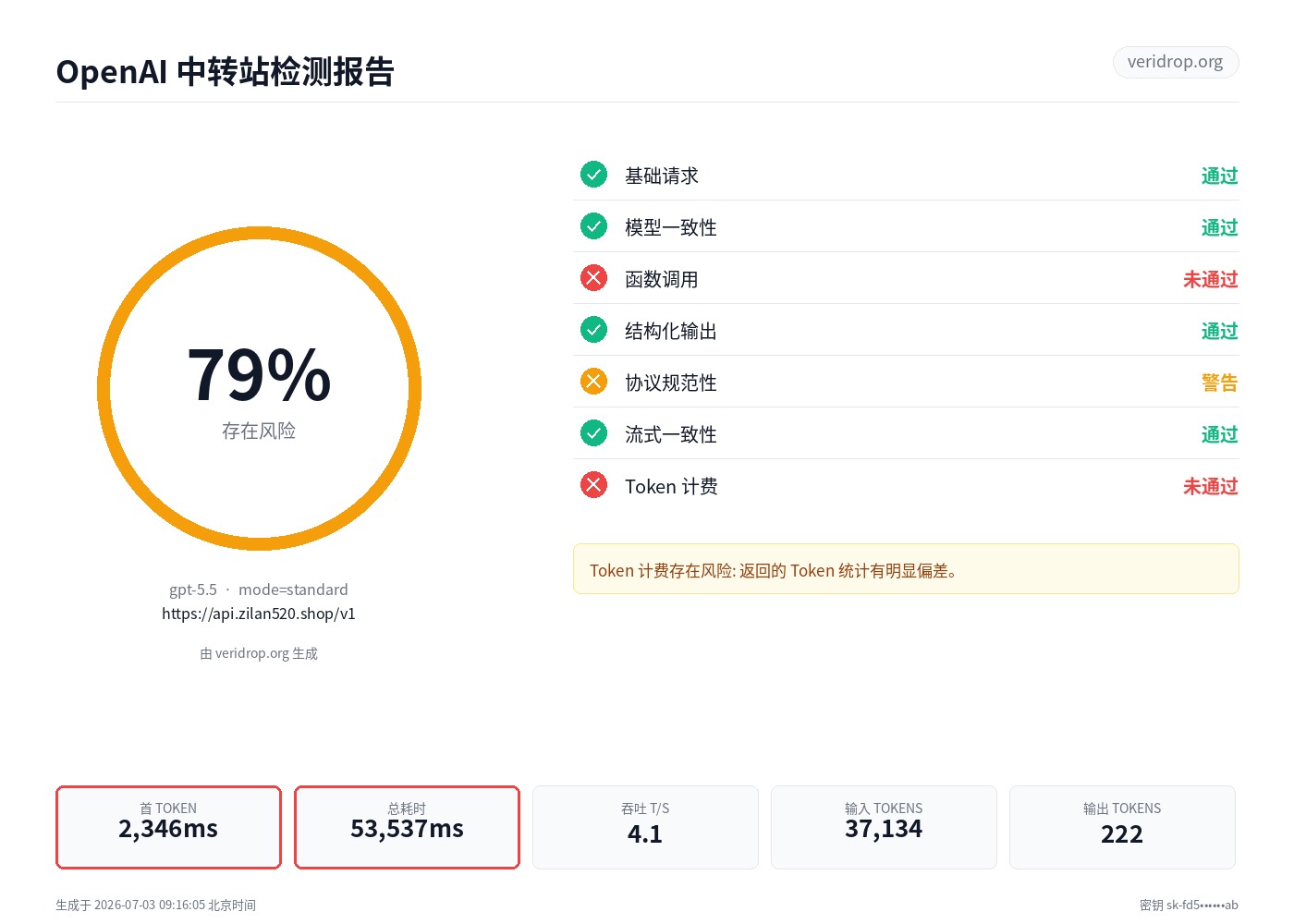
Task: Click the red X icon for Token 计费
Action: point(593,485)
